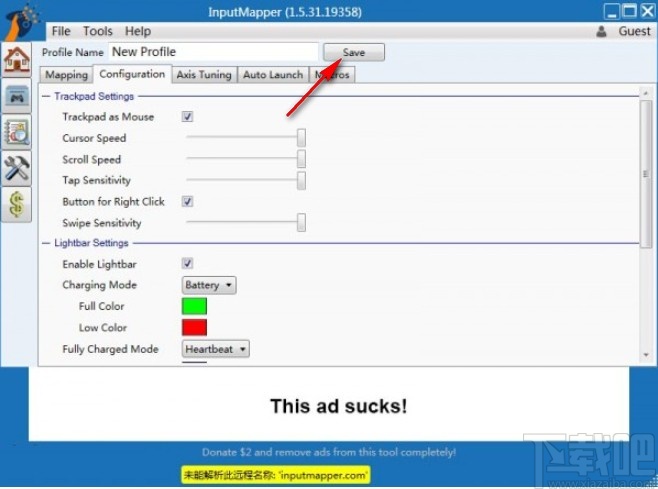Uncheck Trackpad as Mouse checkbox
This screenshot has width=658, height=489.
point(187,117)
